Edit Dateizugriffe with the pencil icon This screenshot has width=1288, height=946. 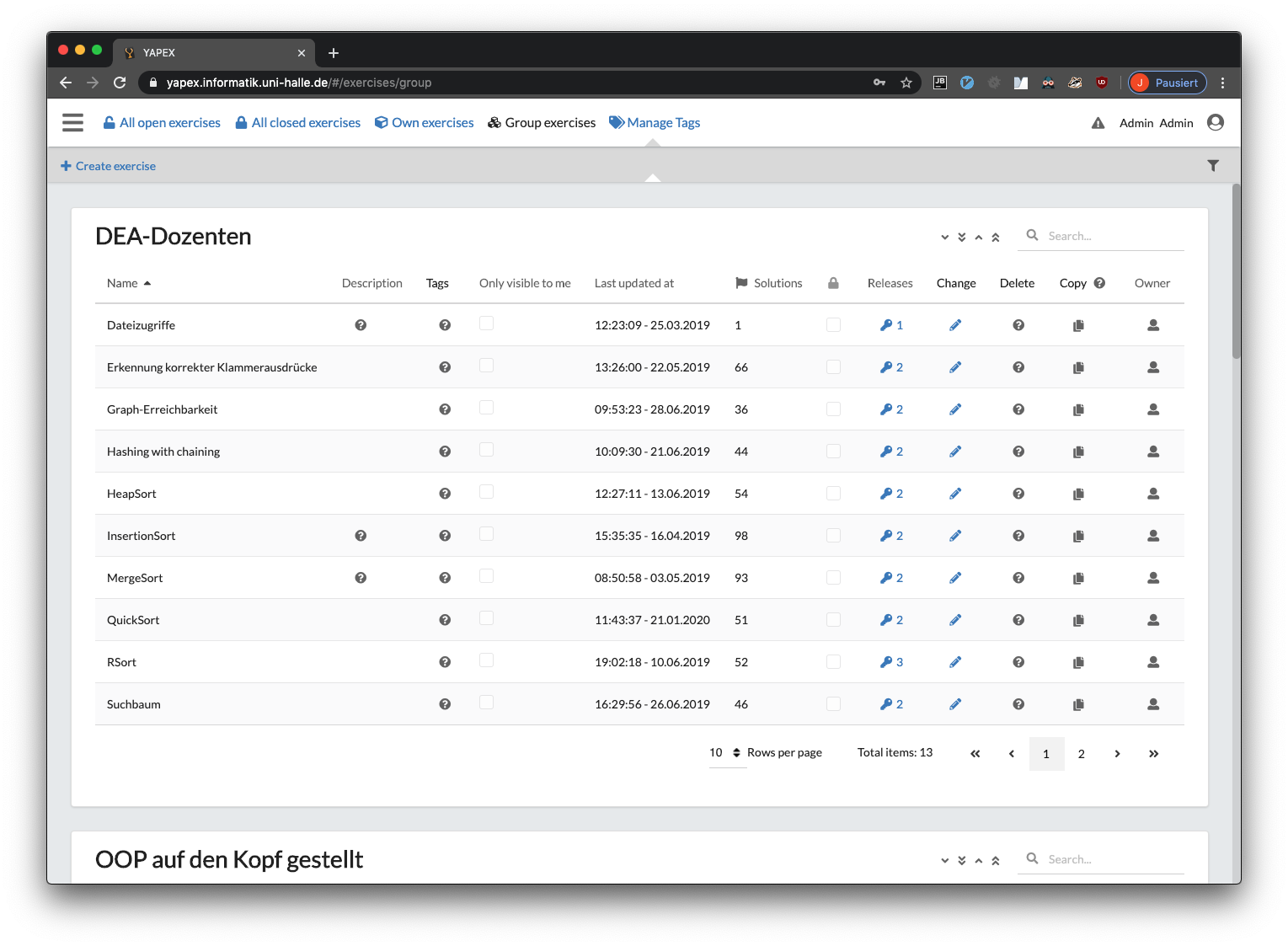point(955,325)
